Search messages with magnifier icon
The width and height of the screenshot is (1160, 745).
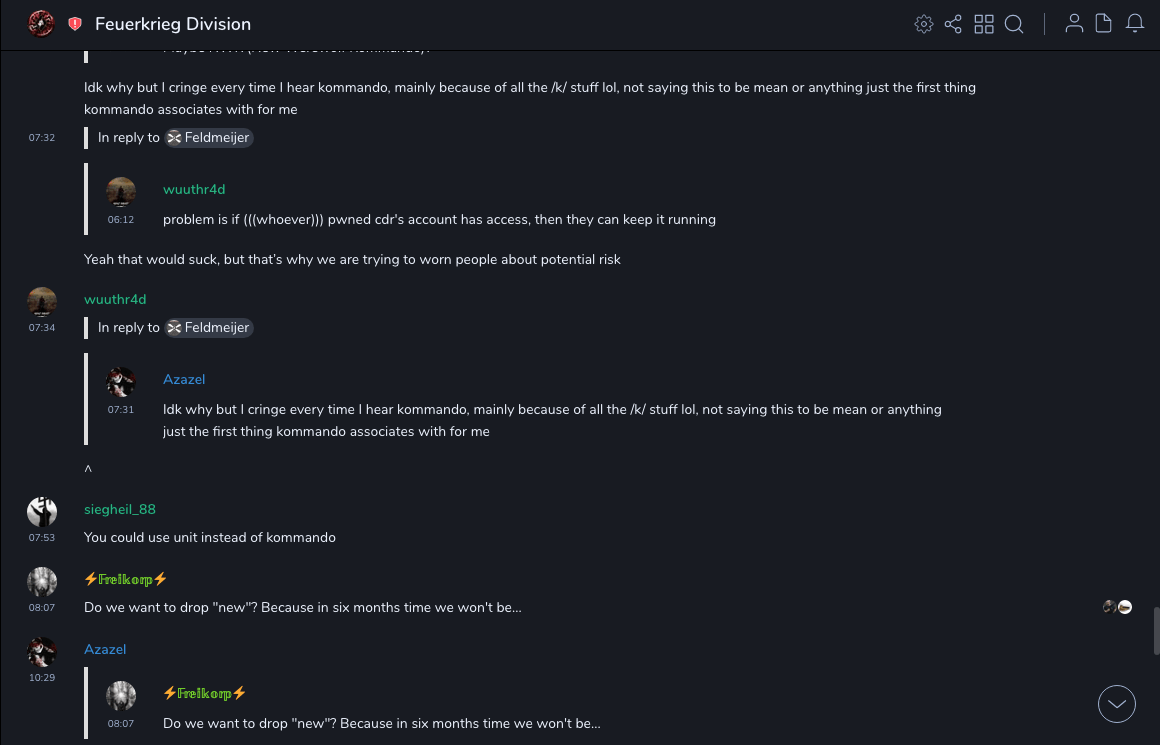(1014, 24)
